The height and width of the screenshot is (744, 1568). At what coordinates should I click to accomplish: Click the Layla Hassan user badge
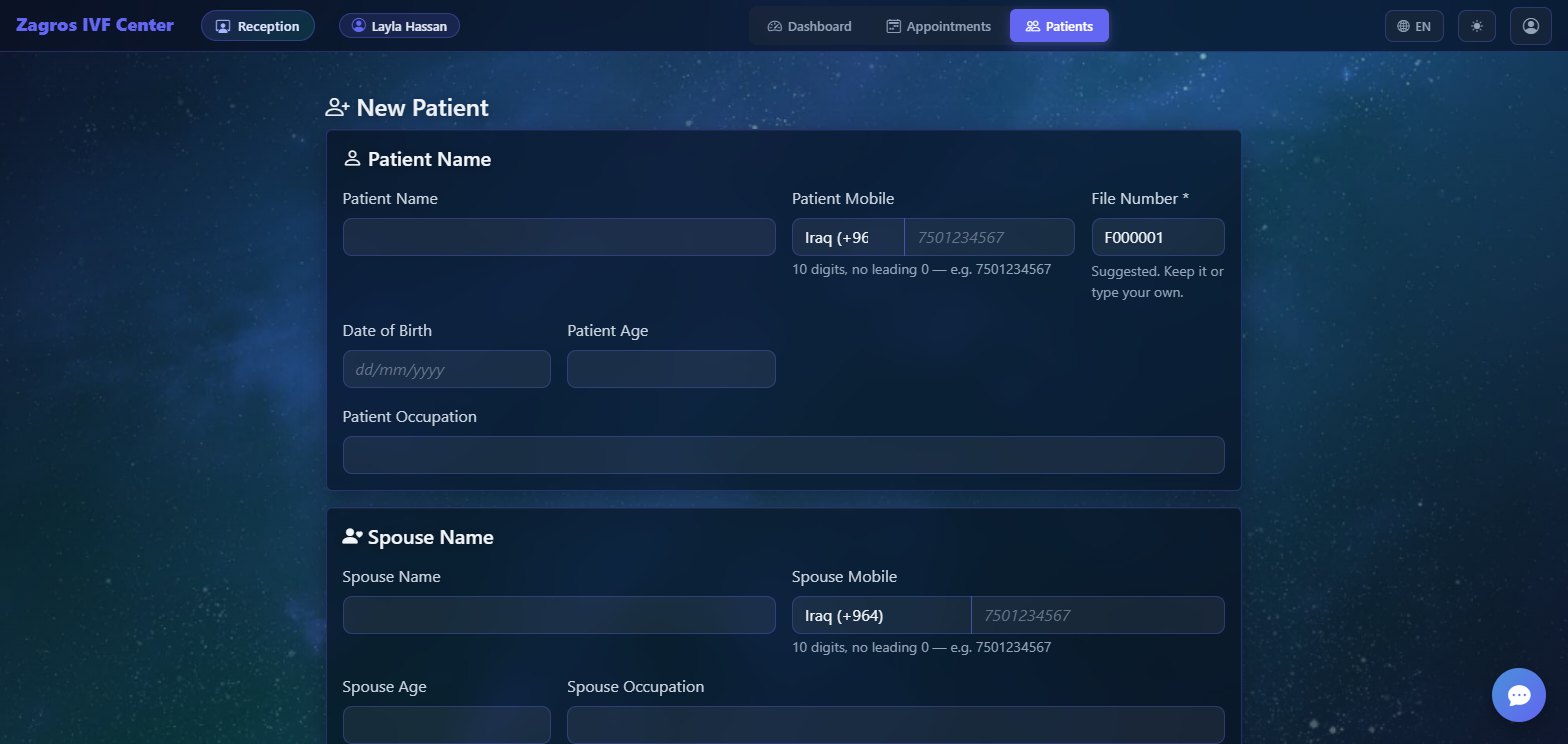click(399, 26)
